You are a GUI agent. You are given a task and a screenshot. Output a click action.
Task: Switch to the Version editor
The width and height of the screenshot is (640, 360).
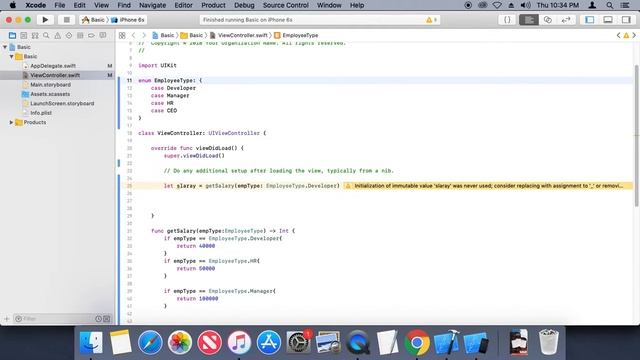pos(566,20)
